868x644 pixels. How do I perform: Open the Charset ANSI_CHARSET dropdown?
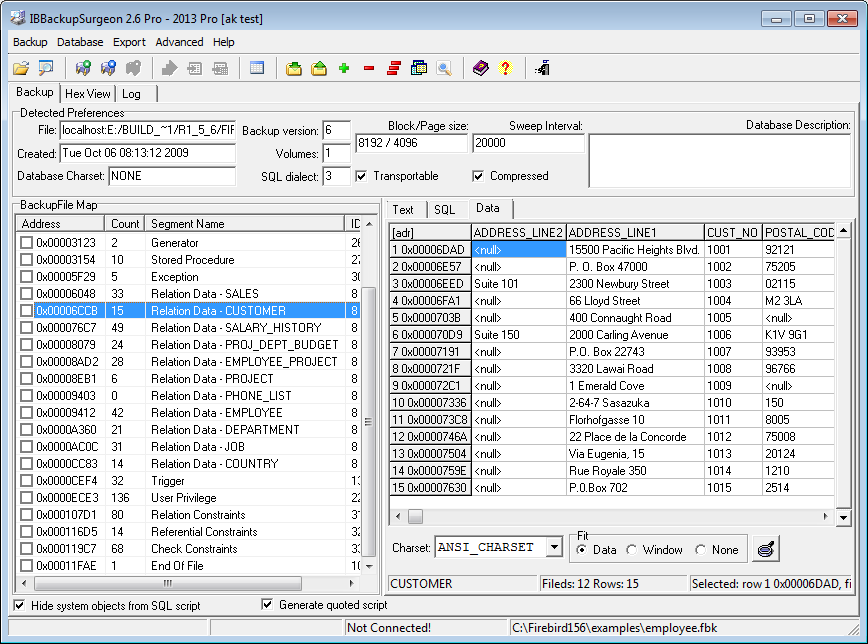(x=554, y=548)
